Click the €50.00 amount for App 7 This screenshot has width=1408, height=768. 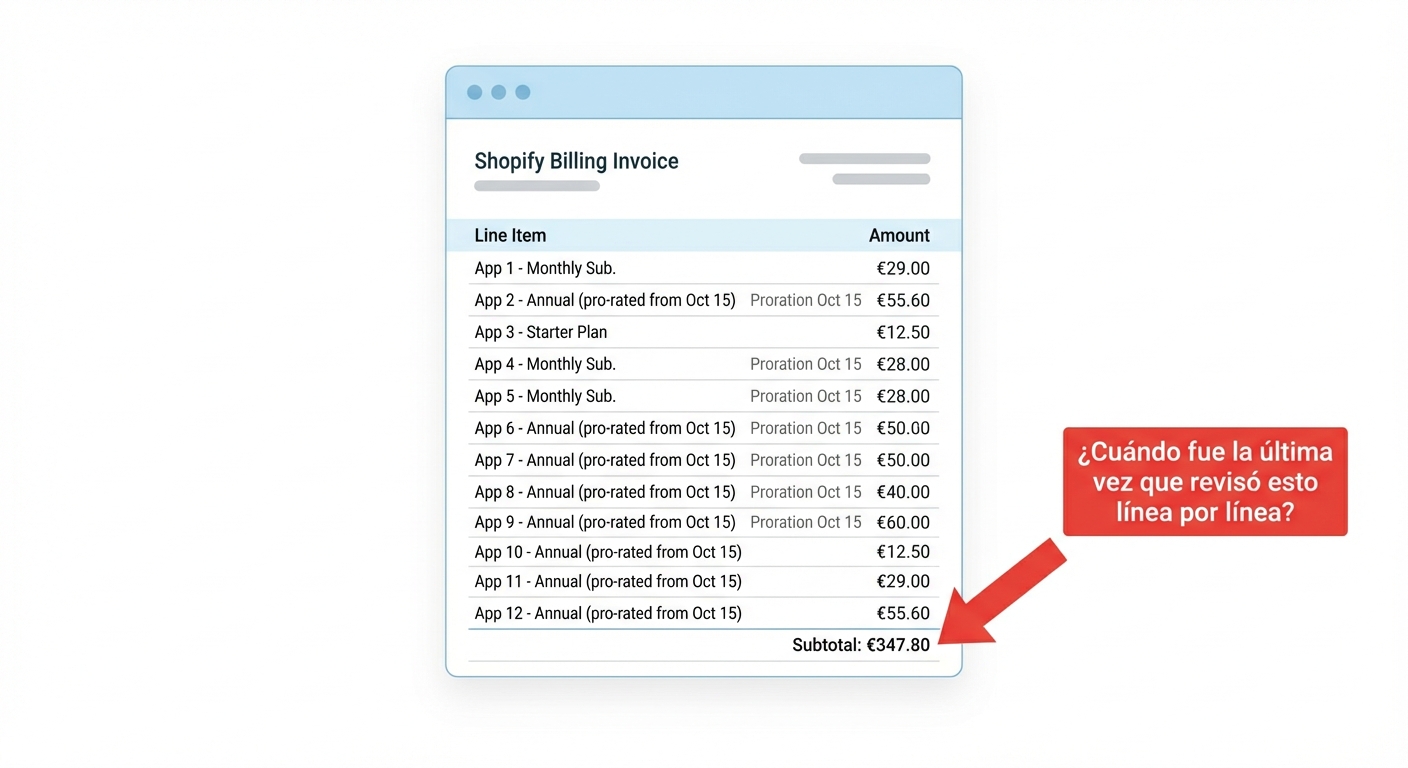click(903, 460)
